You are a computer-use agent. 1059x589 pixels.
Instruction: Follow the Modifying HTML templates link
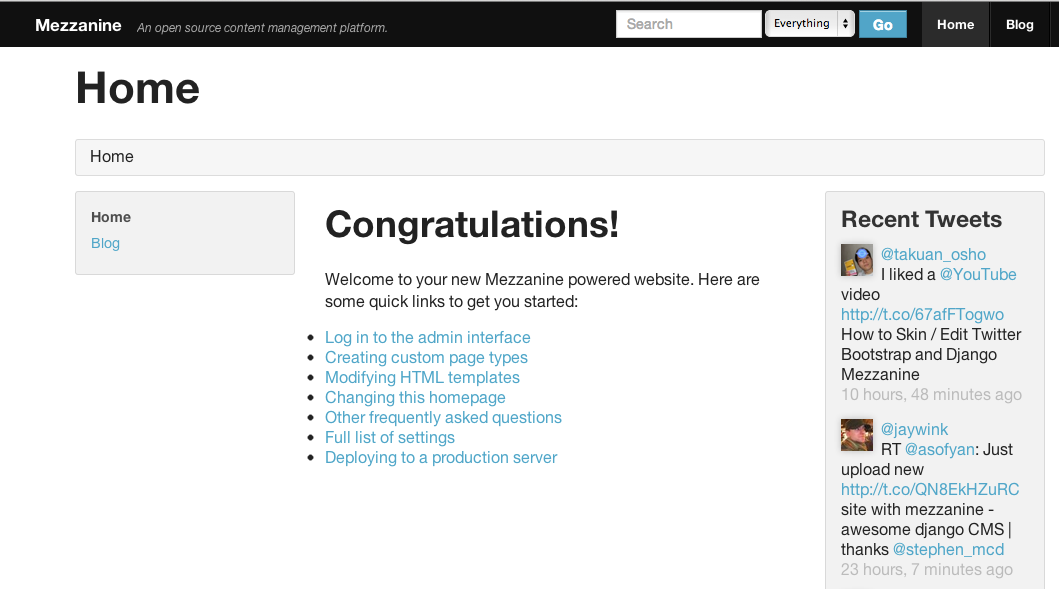pyautogui.click(x=422, y=378)
